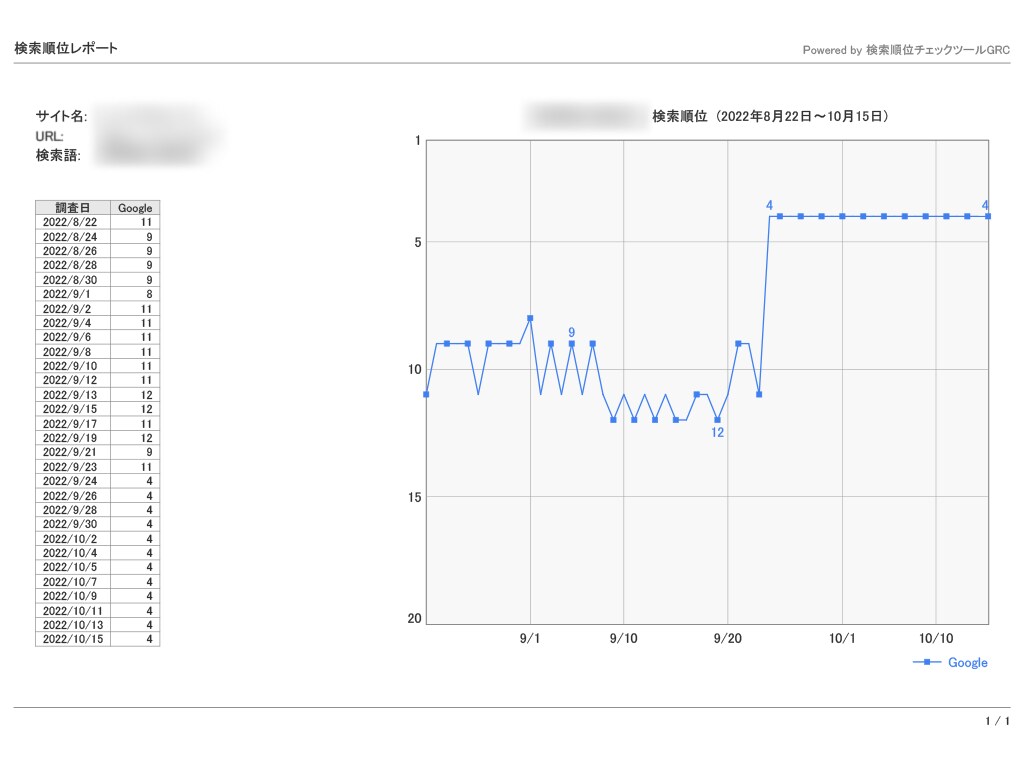Click the x-axis label 10/10
Screen dimensions: 1024x768
pyautogui.click(x=936, y=638)
